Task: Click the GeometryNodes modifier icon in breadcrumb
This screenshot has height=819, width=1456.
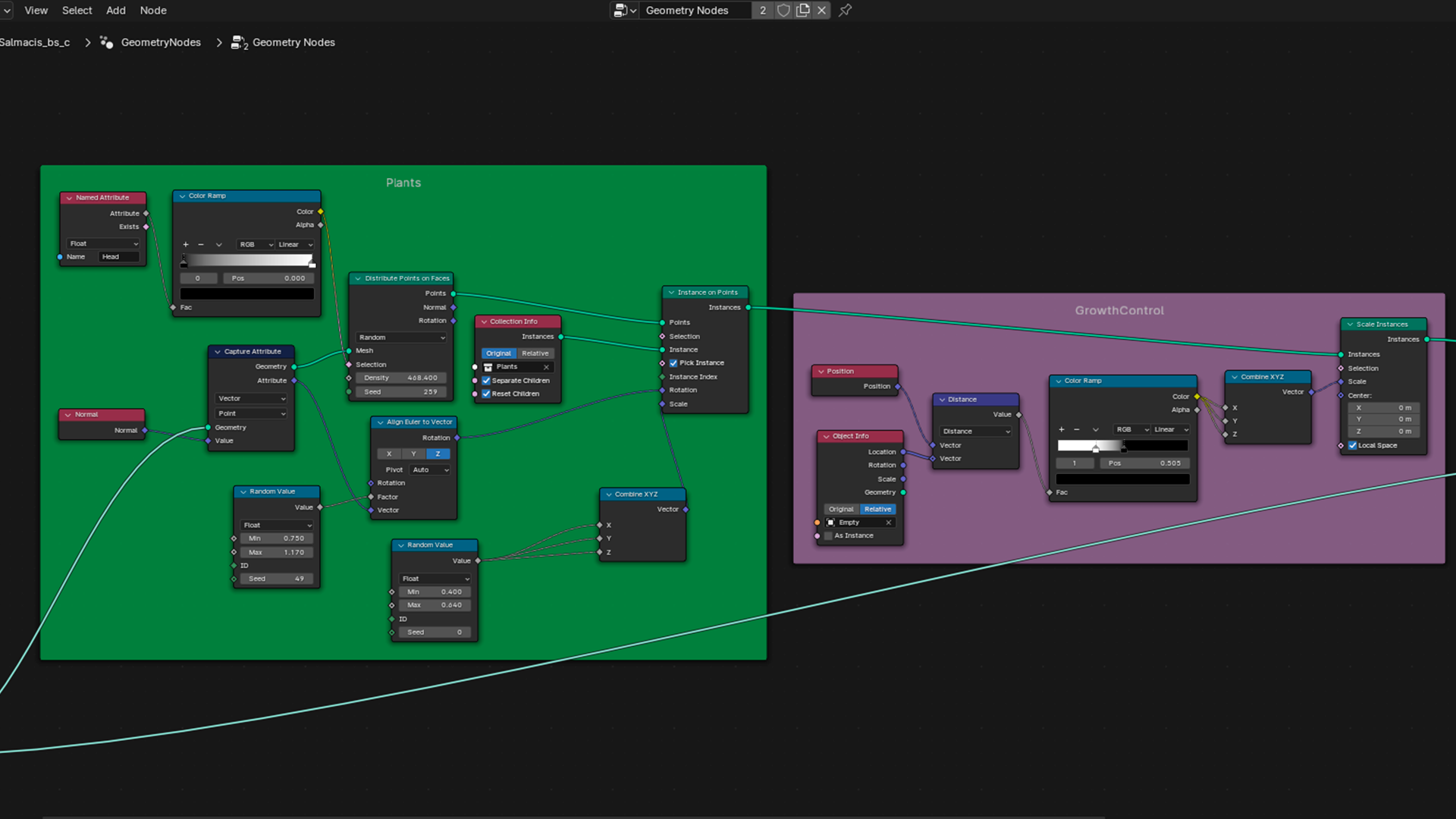Action: 107,42
